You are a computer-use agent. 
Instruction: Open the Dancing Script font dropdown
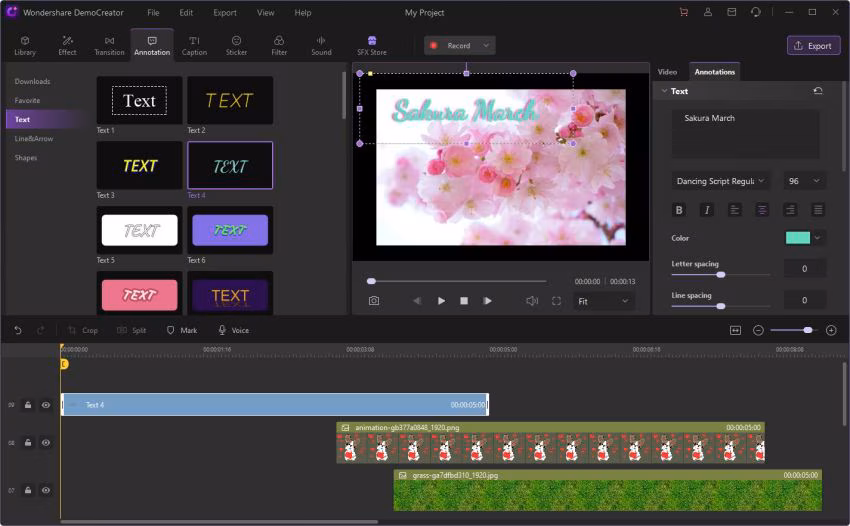pos(720,181)
